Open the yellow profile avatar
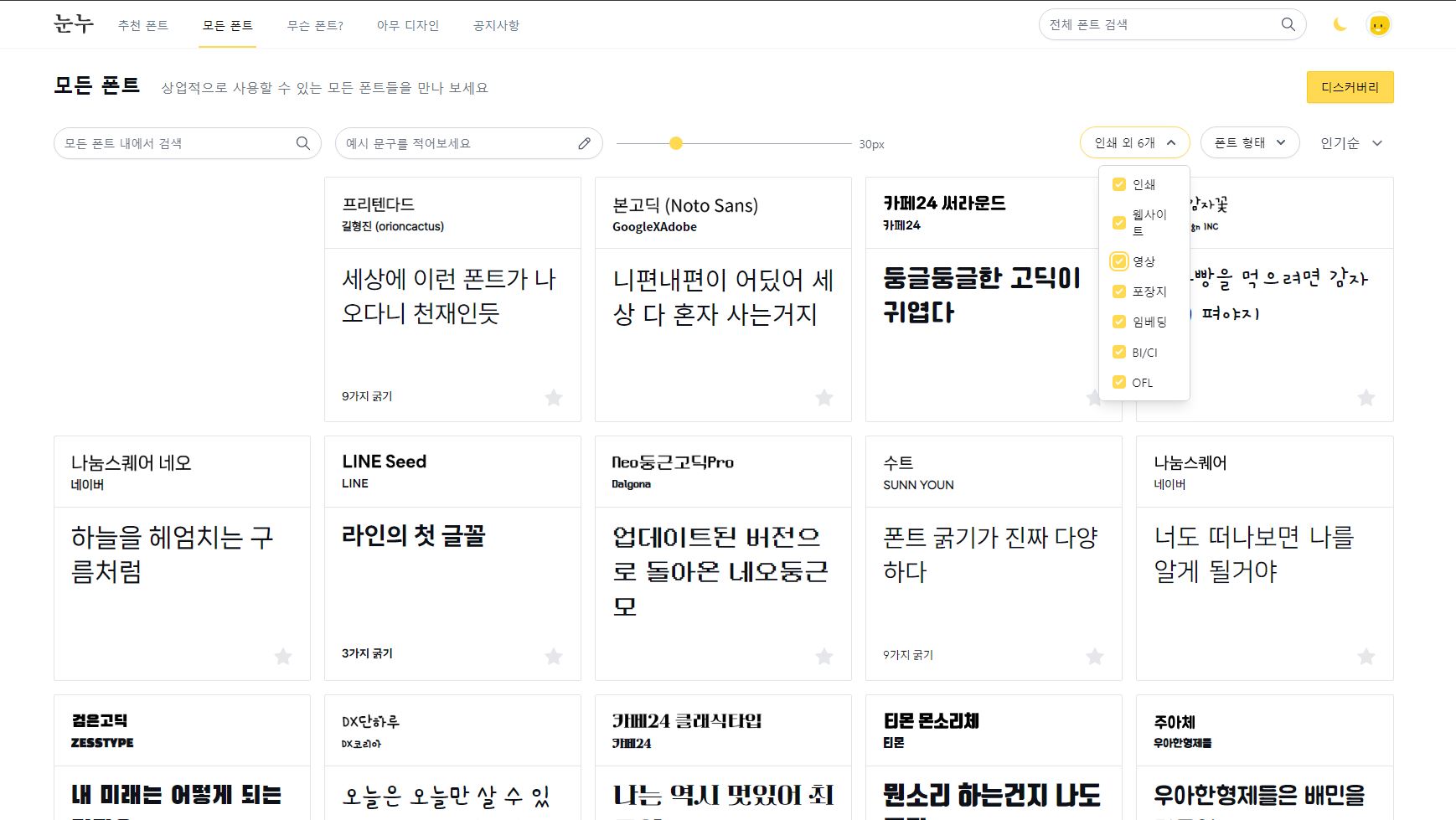1456x820 pixels. (x=1379, y=24)
